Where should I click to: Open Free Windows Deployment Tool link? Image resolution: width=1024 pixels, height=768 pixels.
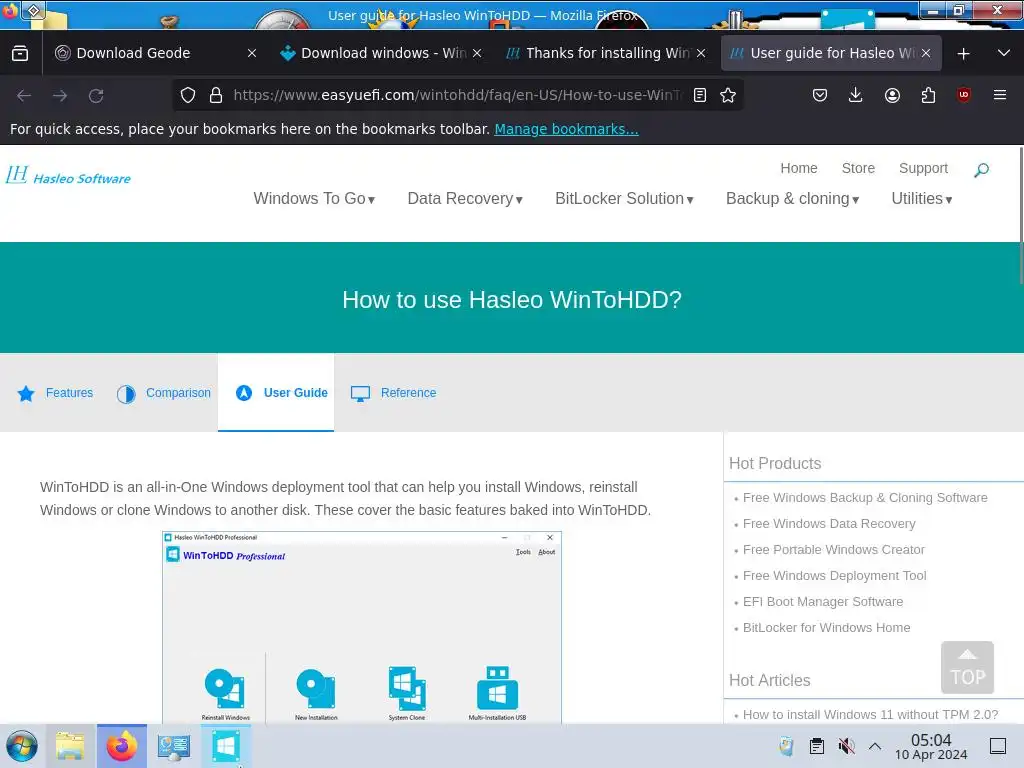835,576
